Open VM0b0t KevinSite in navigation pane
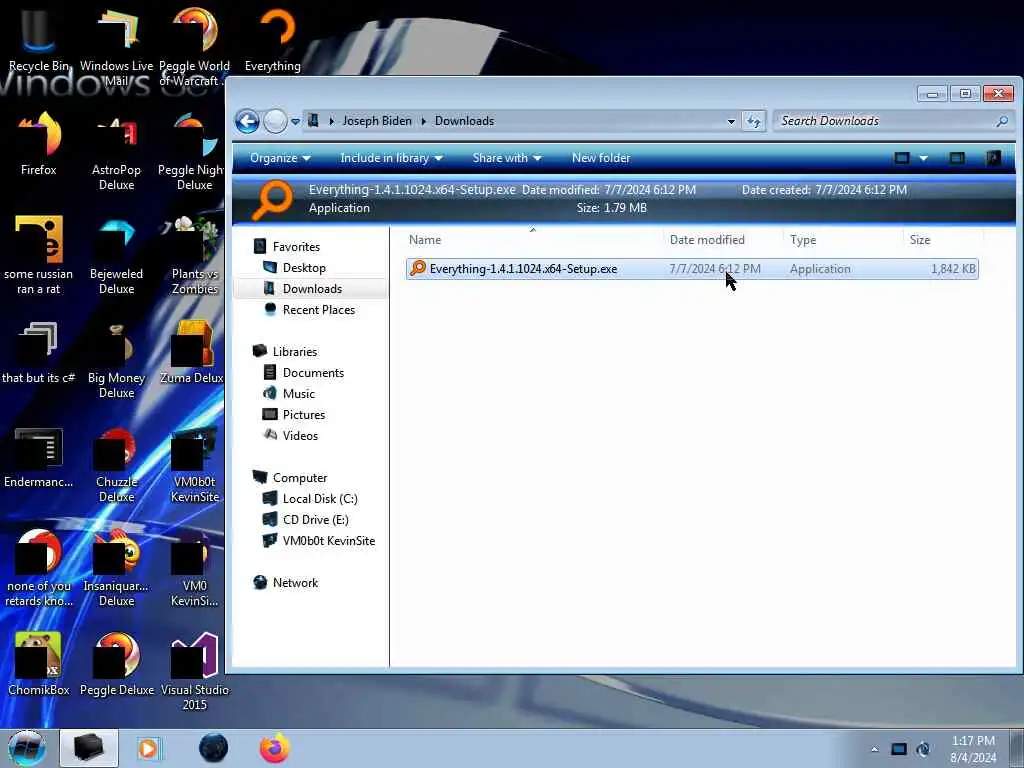The height and width of the screenshot is (768, 1024). 328,541
